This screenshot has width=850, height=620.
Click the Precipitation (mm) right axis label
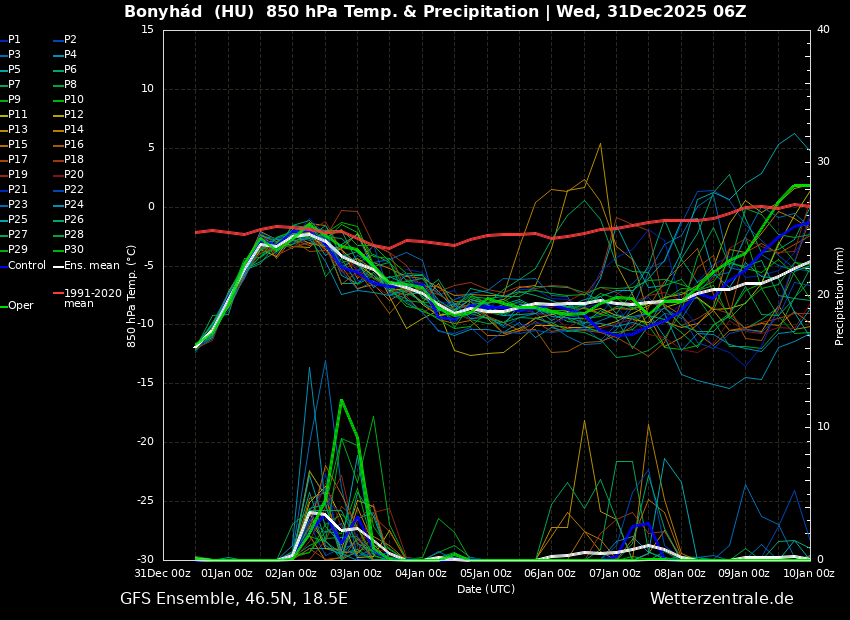(840, 296)
